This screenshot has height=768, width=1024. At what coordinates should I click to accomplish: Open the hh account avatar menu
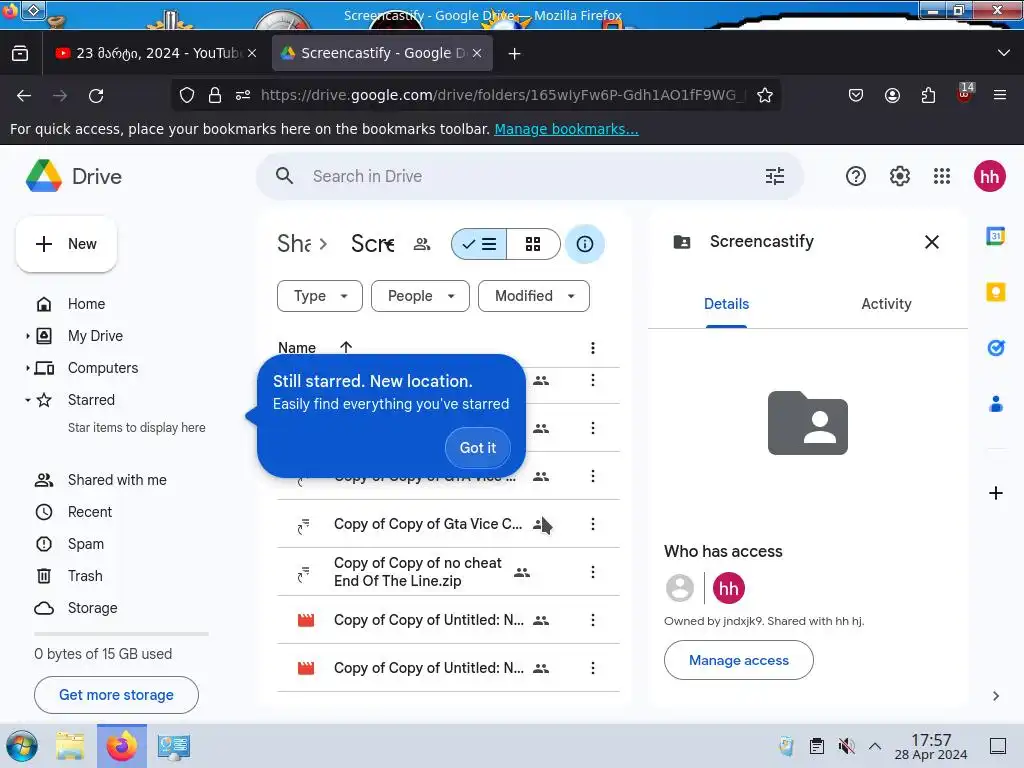[989, 176]
